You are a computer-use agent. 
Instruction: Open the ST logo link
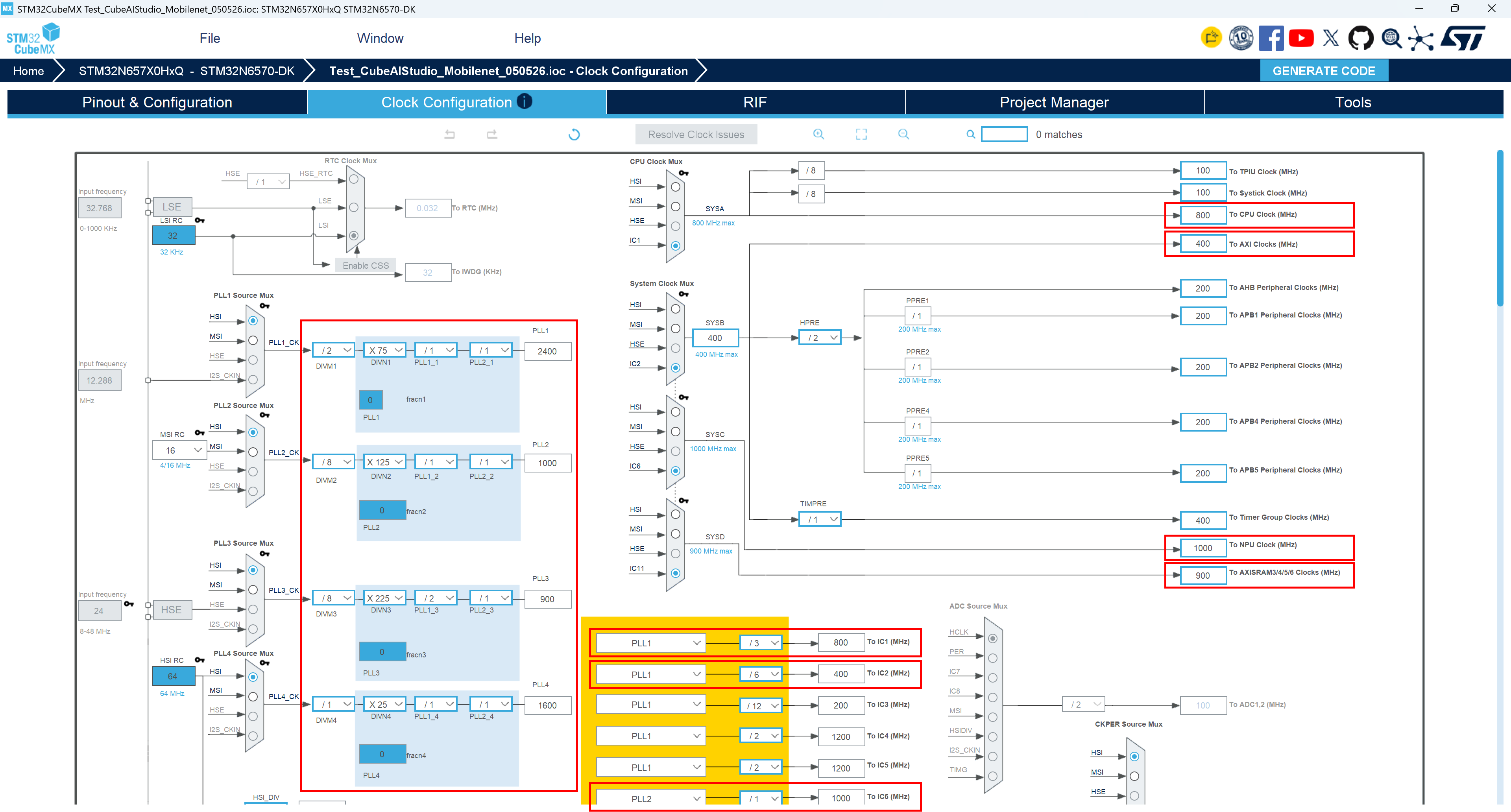[1463, 38]
